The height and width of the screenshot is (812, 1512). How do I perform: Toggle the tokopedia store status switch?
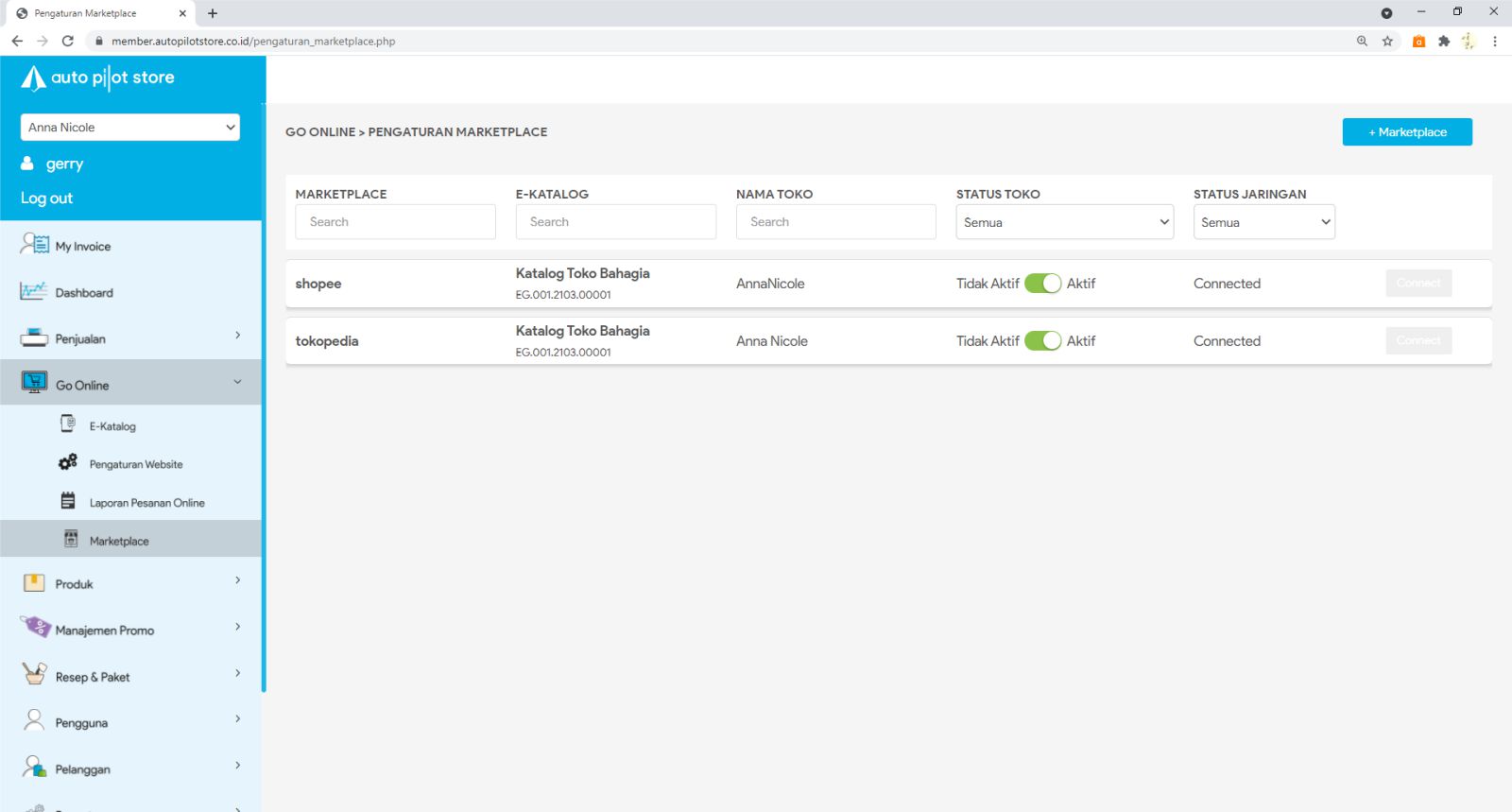point(1042,341)
